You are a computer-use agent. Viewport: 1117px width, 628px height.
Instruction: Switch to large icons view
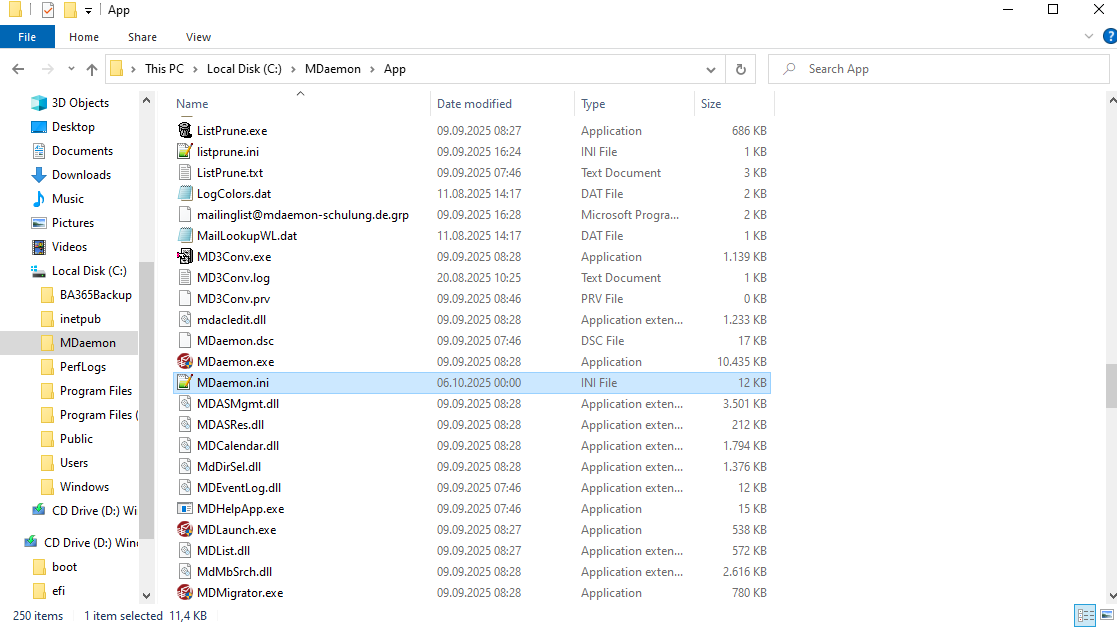tap(1106, 616)
